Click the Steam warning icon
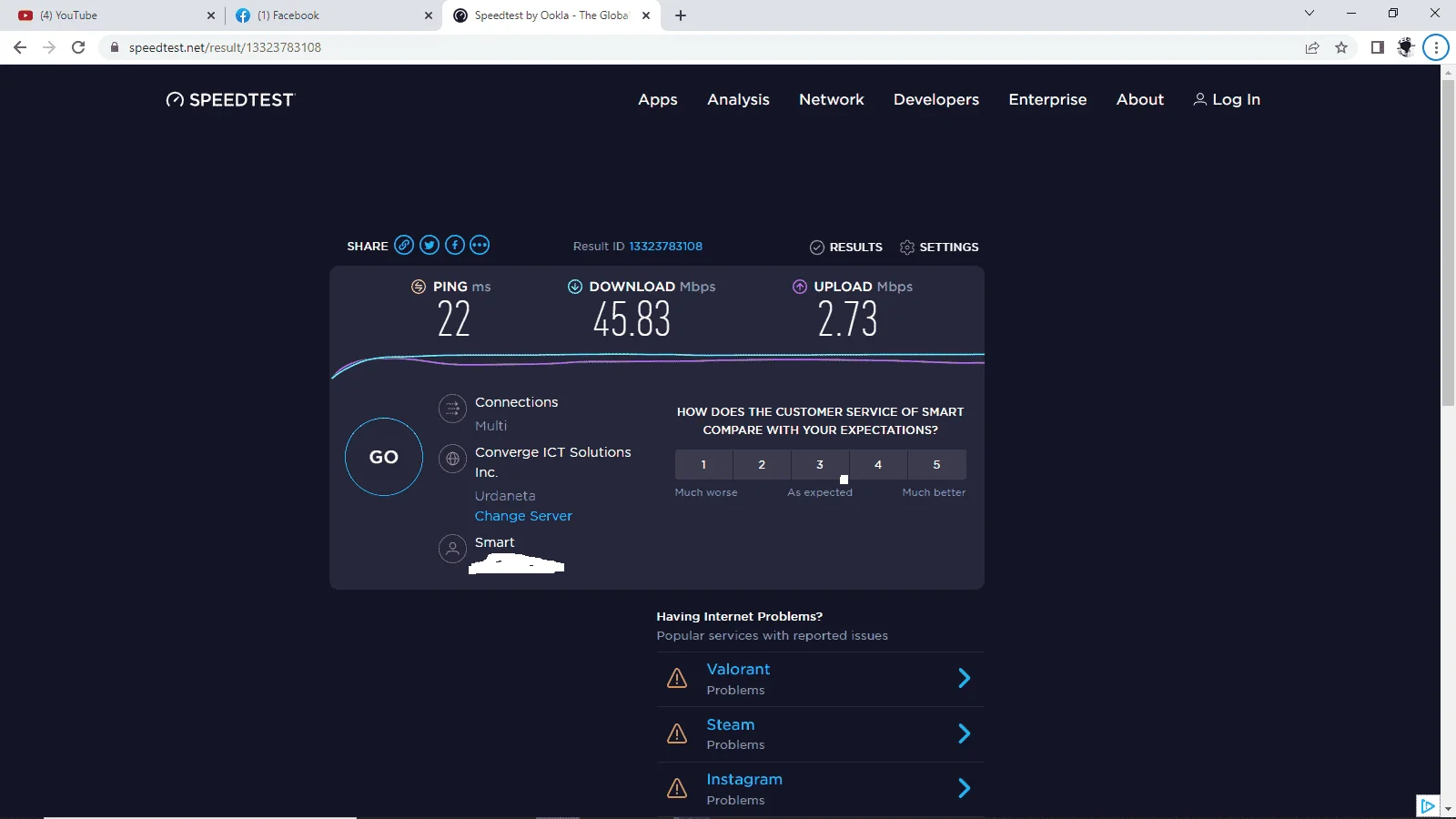This screenshot has width=1456, height=819. [x=677, y=733]
